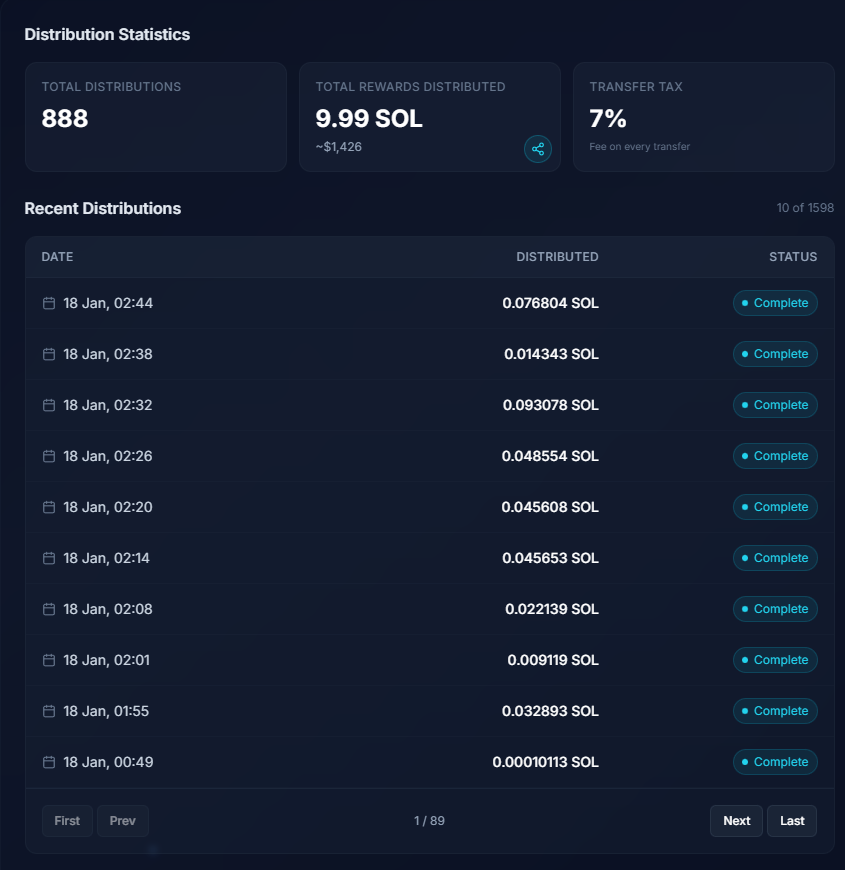Click Complete badge for 0.045653 SOL row

coord(775,558)
